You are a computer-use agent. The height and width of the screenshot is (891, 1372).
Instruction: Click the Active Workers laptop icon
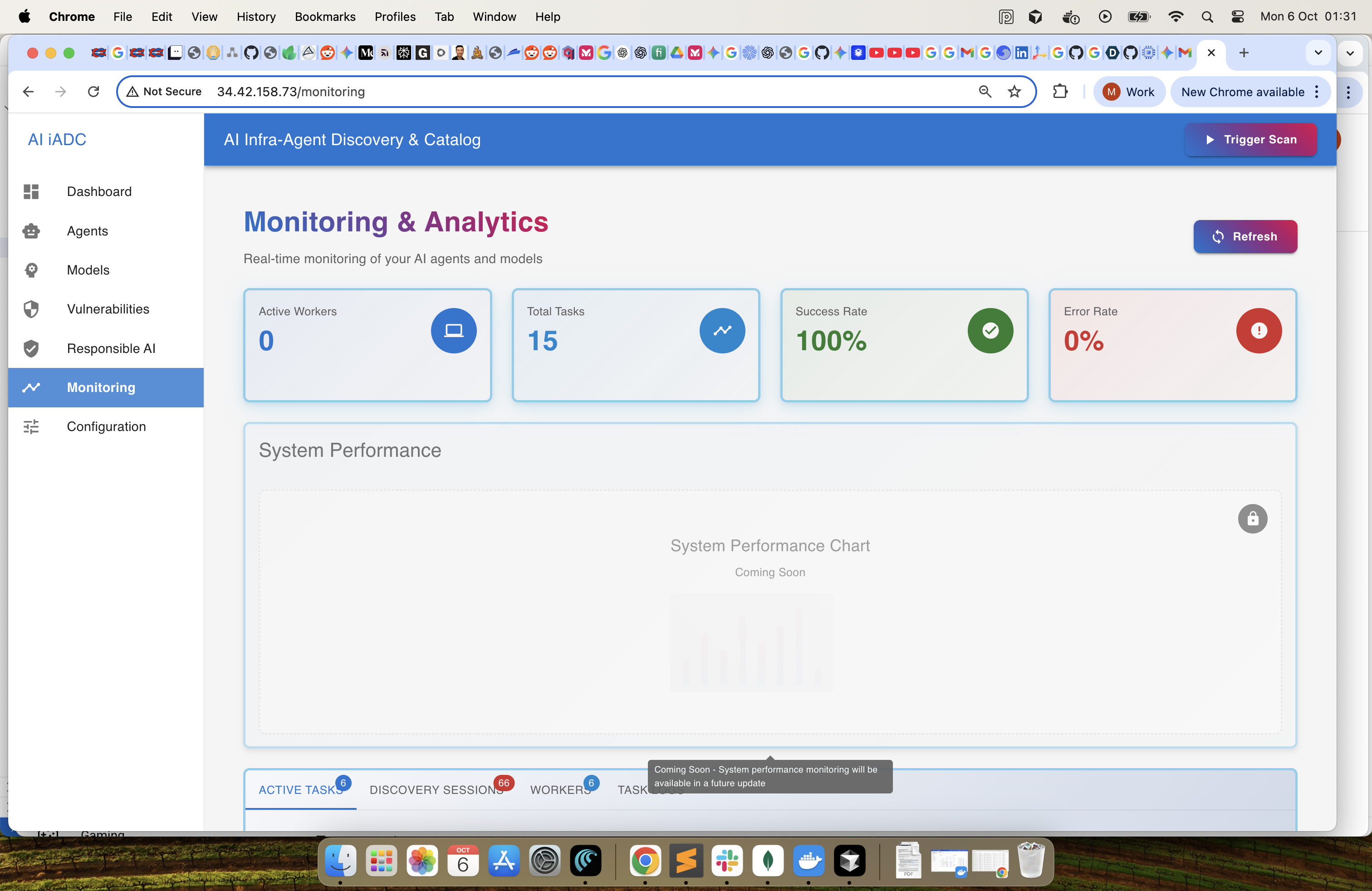pyautogui.click(x=454, y=330)
